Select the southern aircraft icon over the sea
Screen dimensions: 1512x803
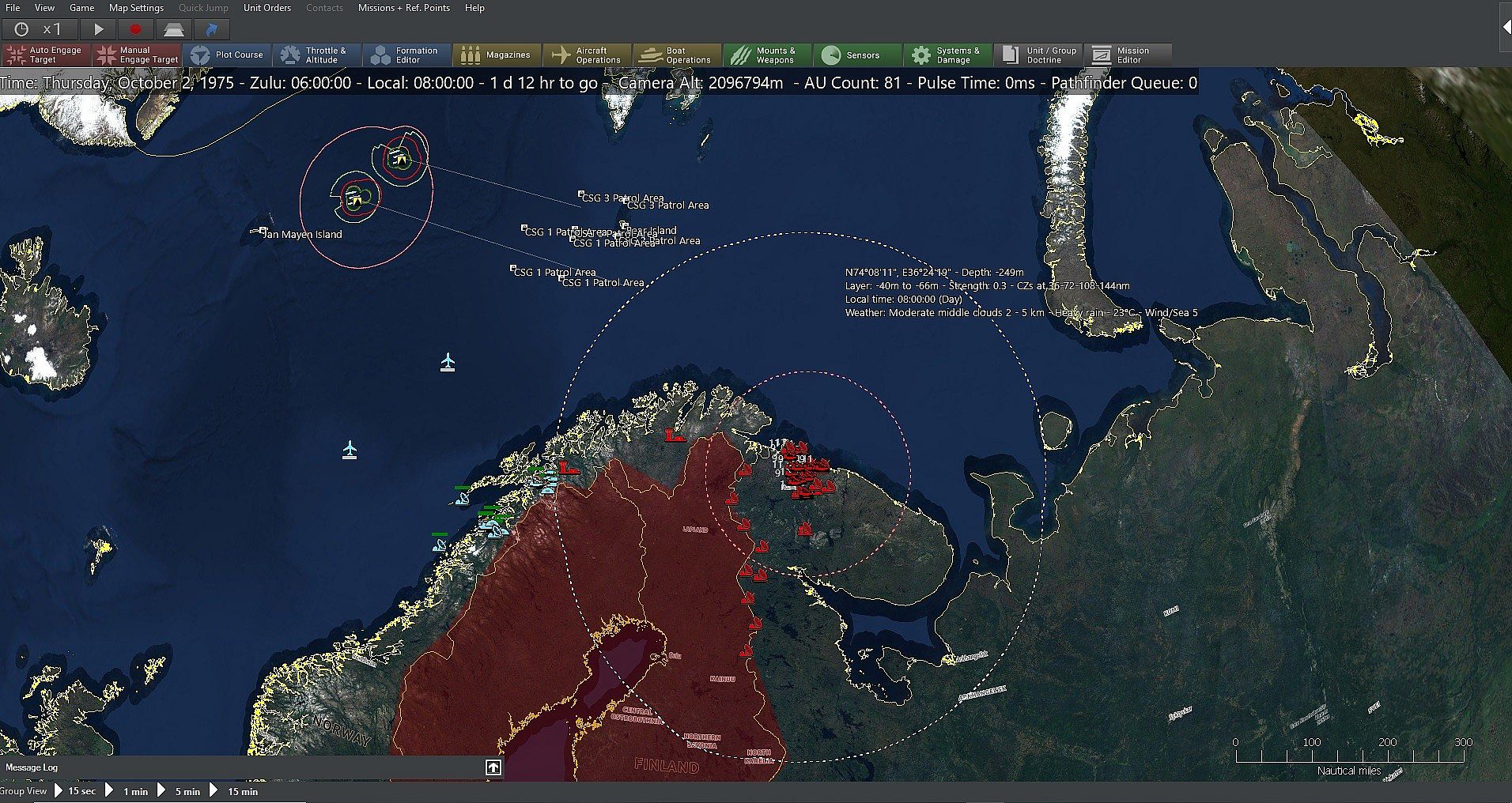click(350, 450)
